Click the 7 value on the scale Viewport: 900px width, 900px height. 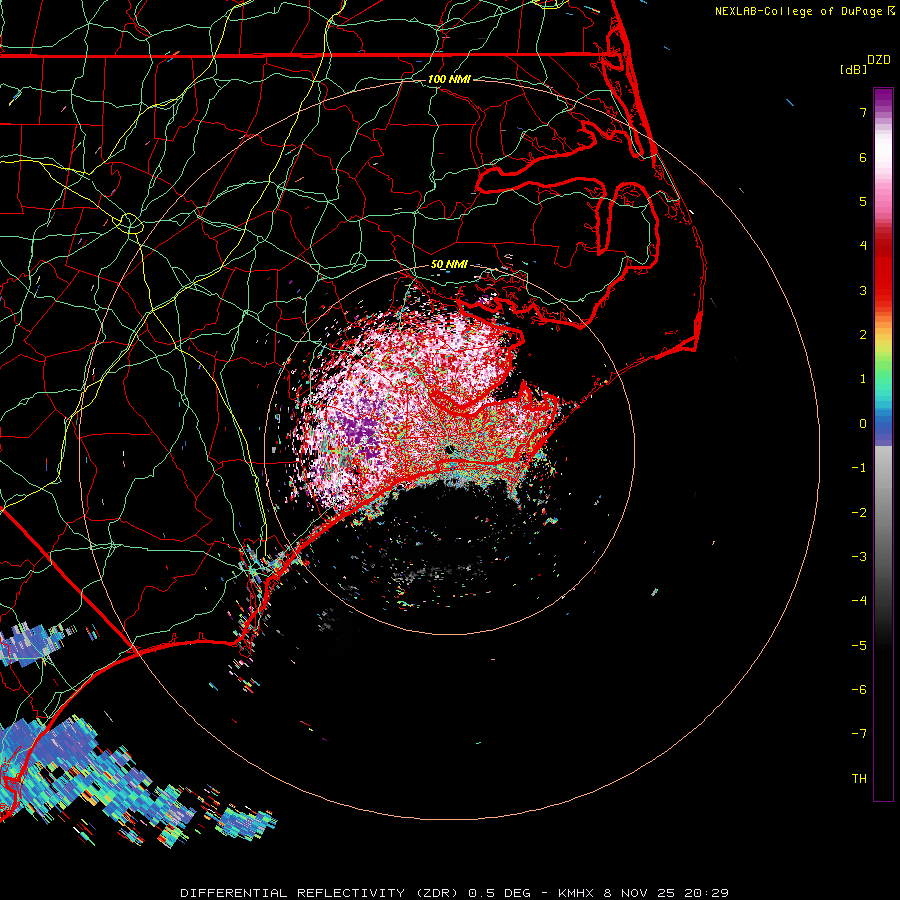863,112
